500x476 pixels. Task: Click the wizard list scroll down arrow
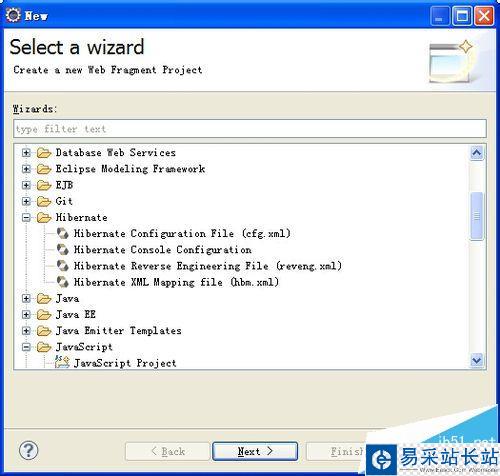(x=477, y=360)
